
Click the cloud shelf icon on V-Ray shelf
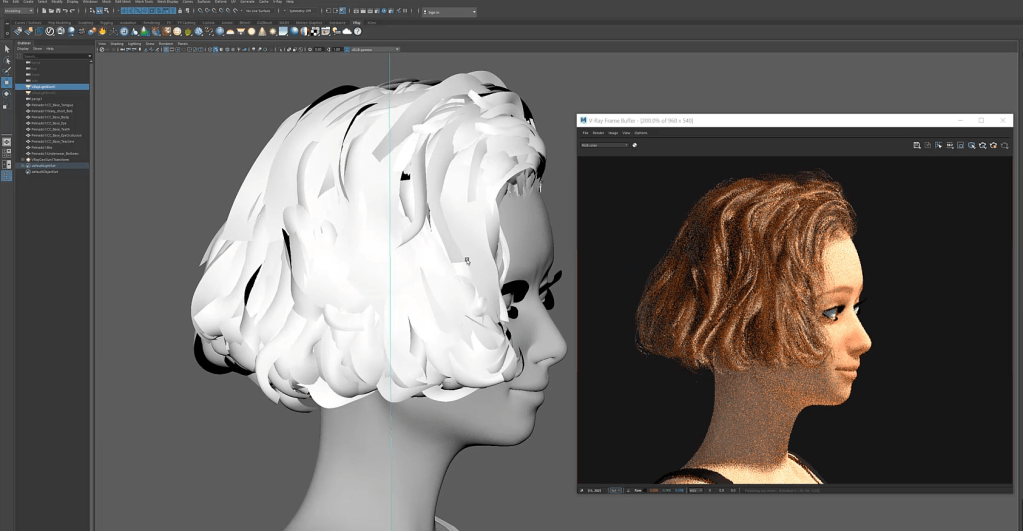pyautogui.click(x=347, y=31)
